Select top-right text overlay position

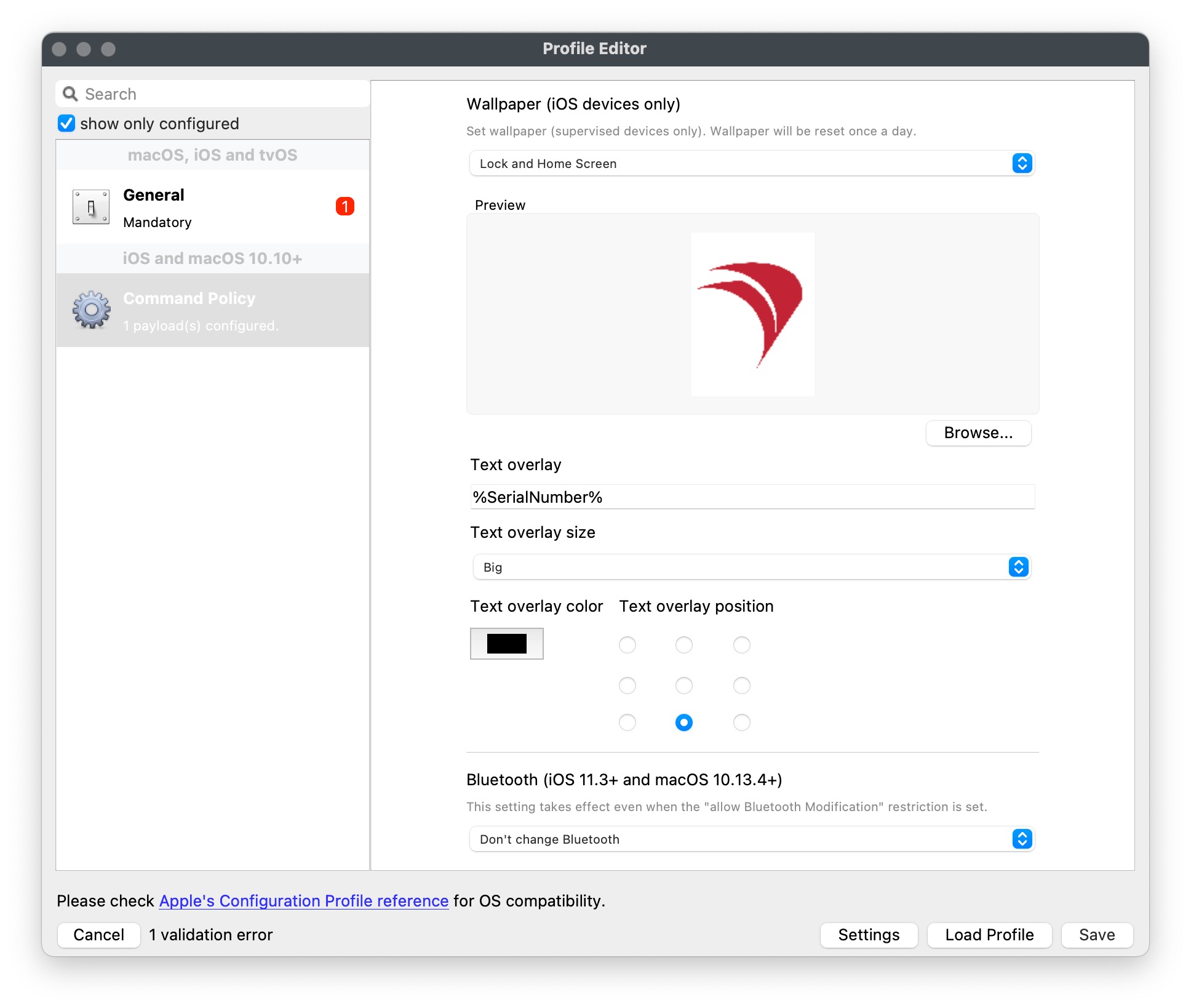(742, 645)
